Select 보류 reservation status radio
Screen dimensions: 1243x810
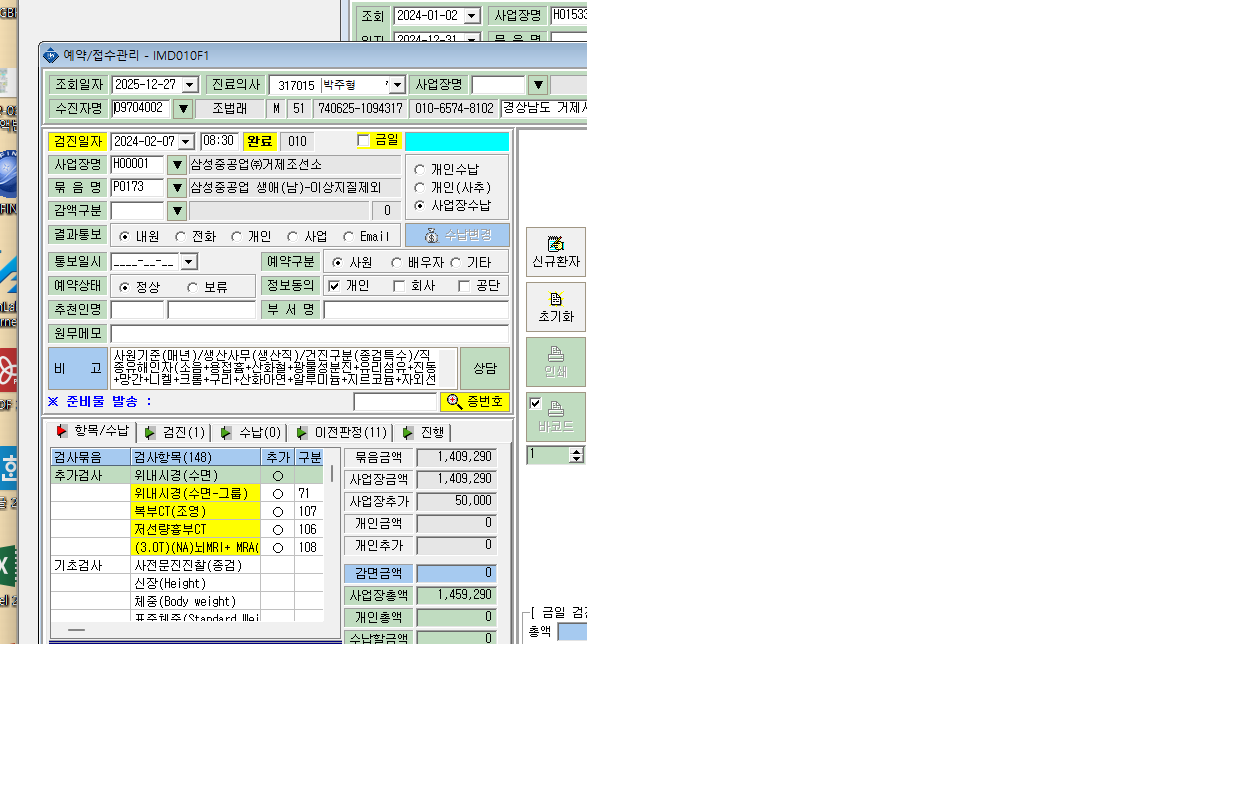point(192,287)
